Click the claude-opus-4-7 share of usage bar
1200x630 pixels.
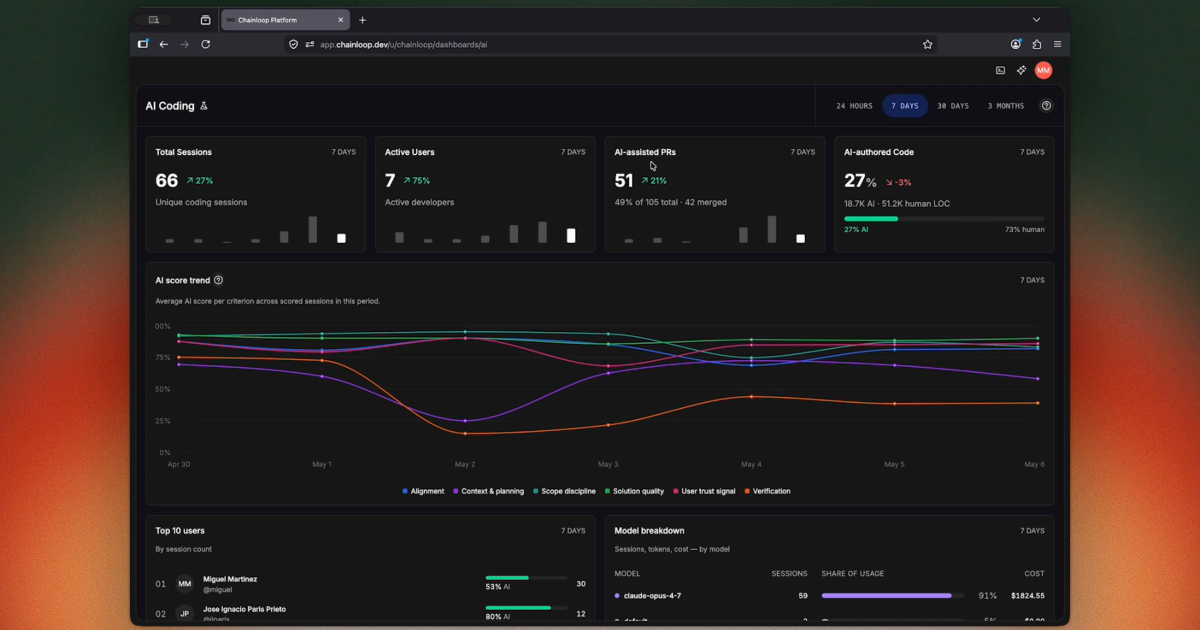tap(893, 596)
